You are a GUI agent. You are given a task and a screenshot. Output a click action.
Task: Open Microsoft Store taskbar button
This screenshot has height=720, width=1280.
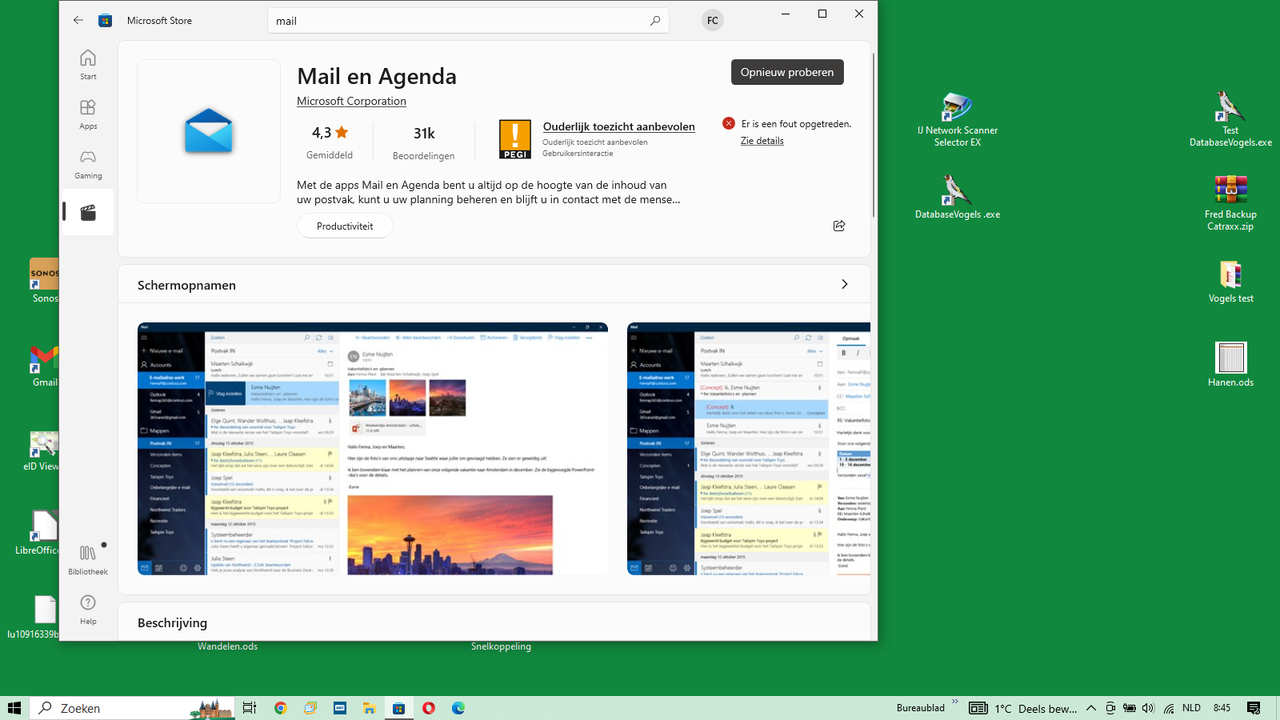click(x=398, y=708)
